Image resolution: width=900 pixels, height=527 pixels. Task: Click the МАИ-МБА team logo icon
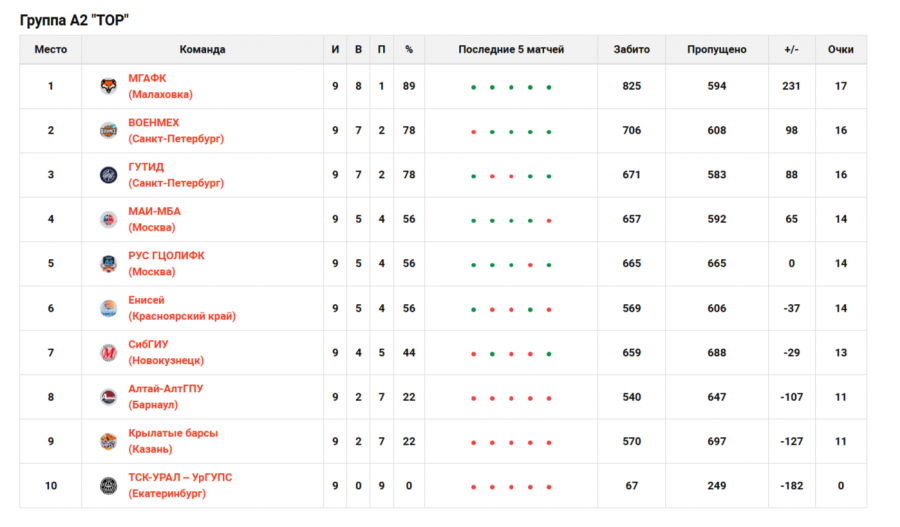point(108,219)
